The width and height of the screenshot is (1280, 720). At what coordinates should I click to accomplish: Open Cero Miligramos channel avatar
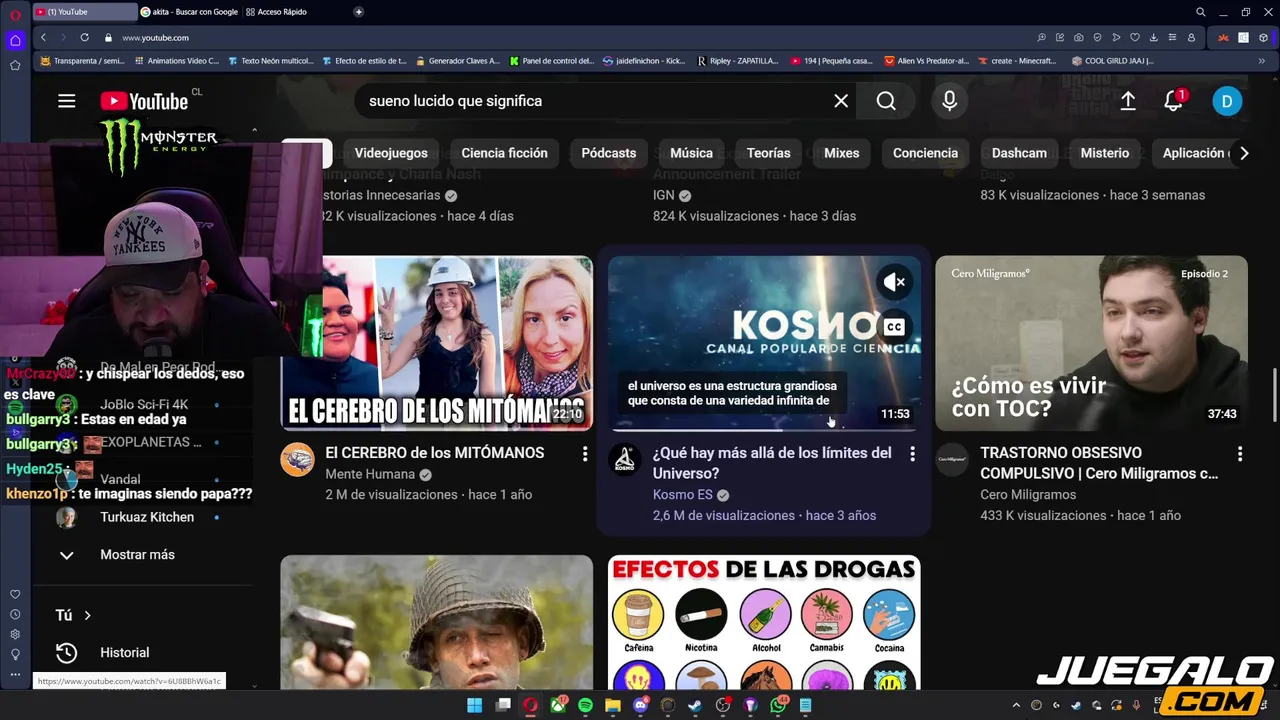click(x=952, y=460)
